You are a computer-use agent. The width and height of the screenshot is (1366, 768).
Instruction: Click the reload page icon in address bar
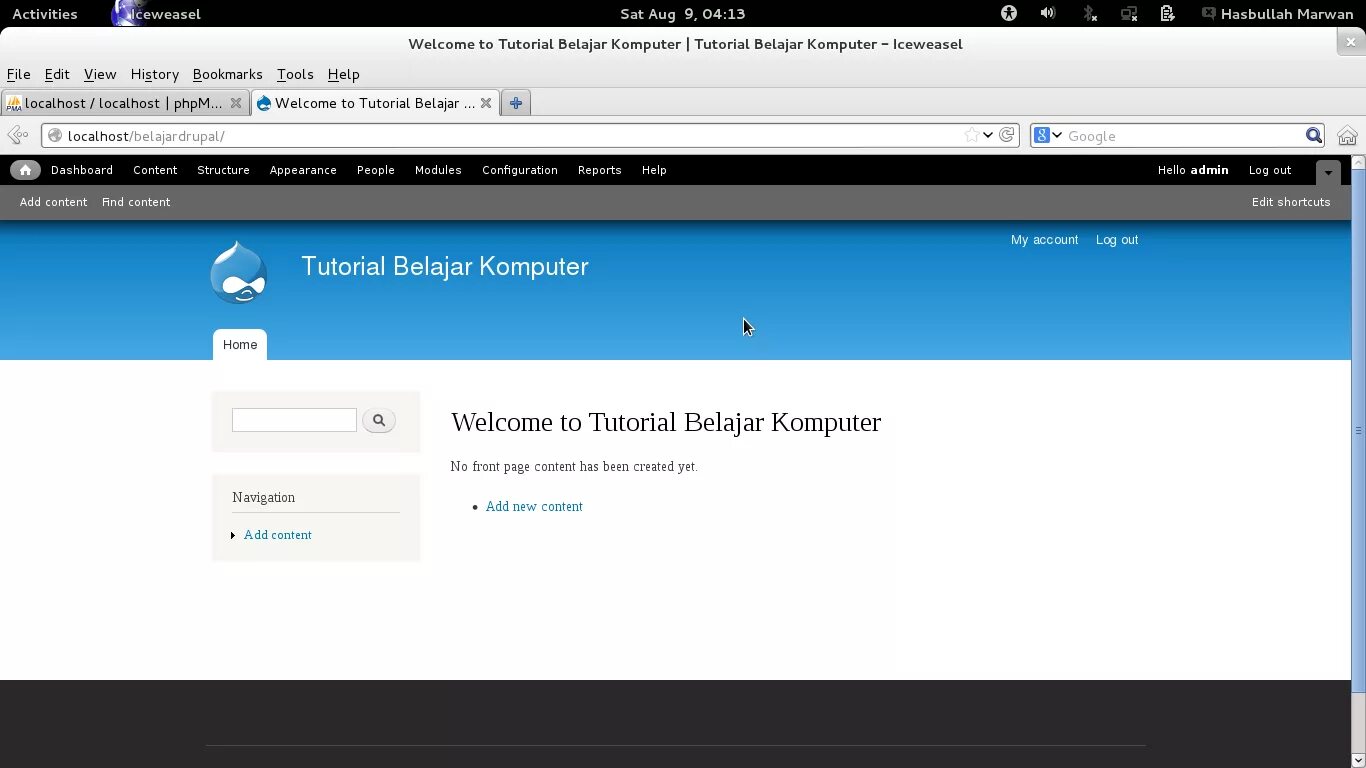[1007, 134]
